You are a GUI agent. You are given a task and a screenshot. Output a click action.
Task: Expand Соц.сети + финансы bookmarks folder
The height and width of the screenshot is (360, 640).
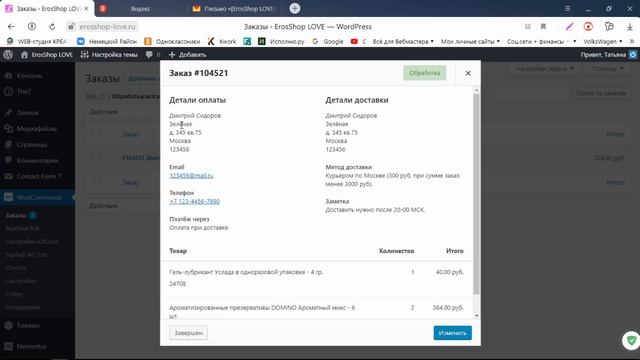pos(541,41)
